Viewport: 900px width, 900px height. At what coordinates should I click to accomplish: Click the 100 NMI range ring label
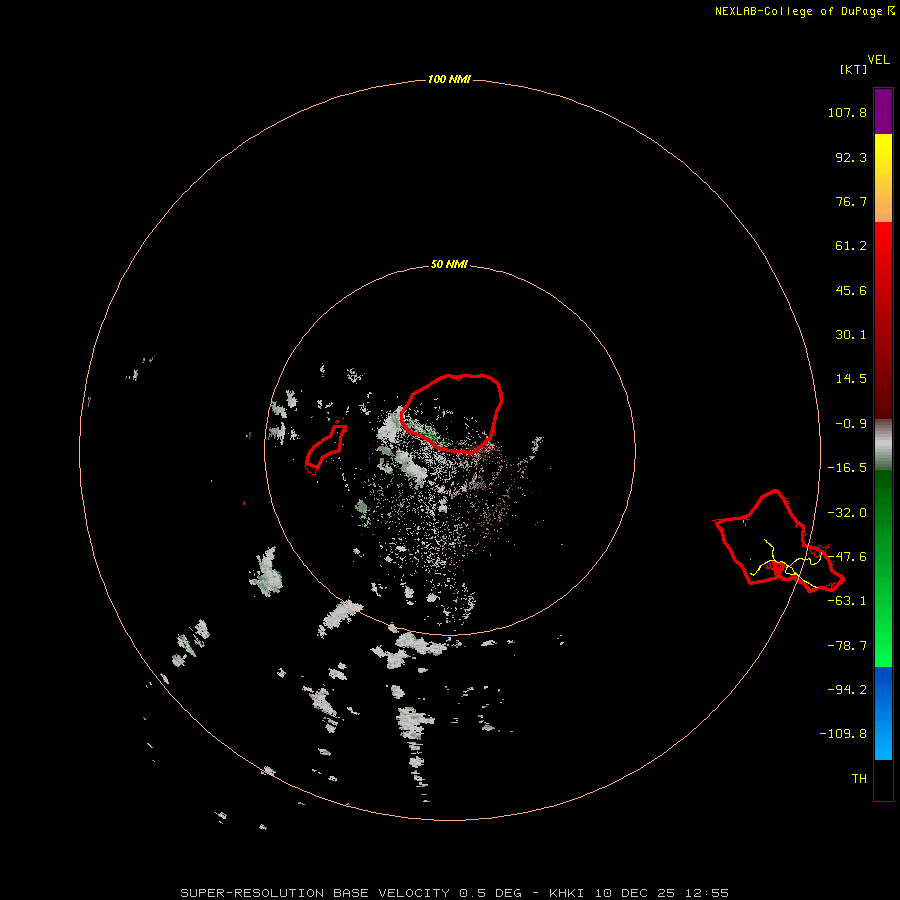point(449,79)
